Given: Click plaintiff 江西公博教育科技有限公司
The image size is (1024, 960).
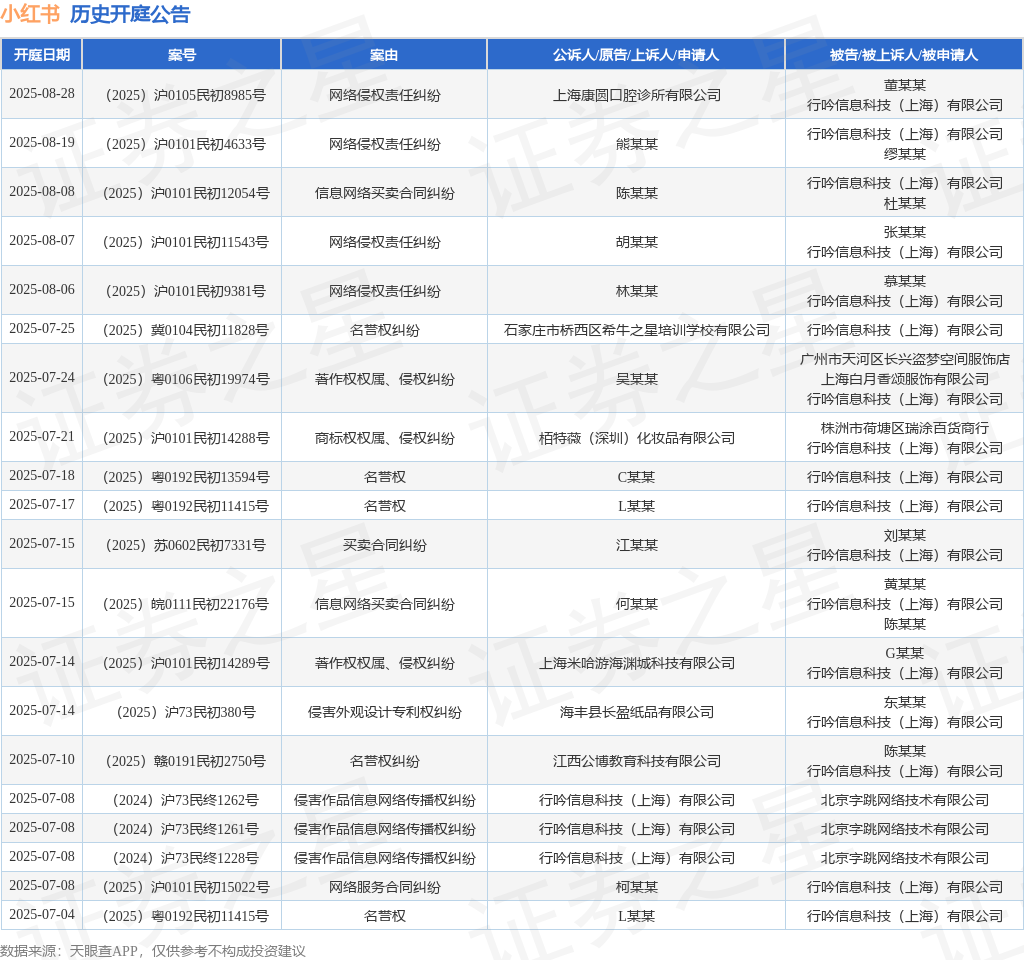Looking at the screenshot, I should tap(637, 761).
